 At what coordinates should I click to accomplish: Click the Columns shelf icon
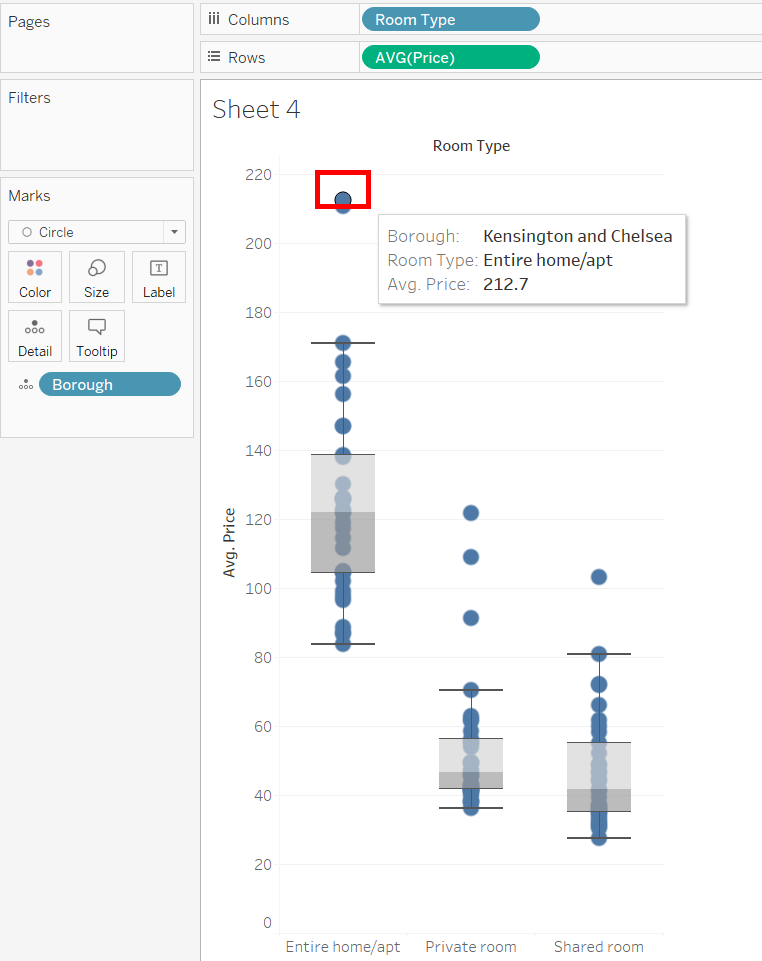[213, 19]
